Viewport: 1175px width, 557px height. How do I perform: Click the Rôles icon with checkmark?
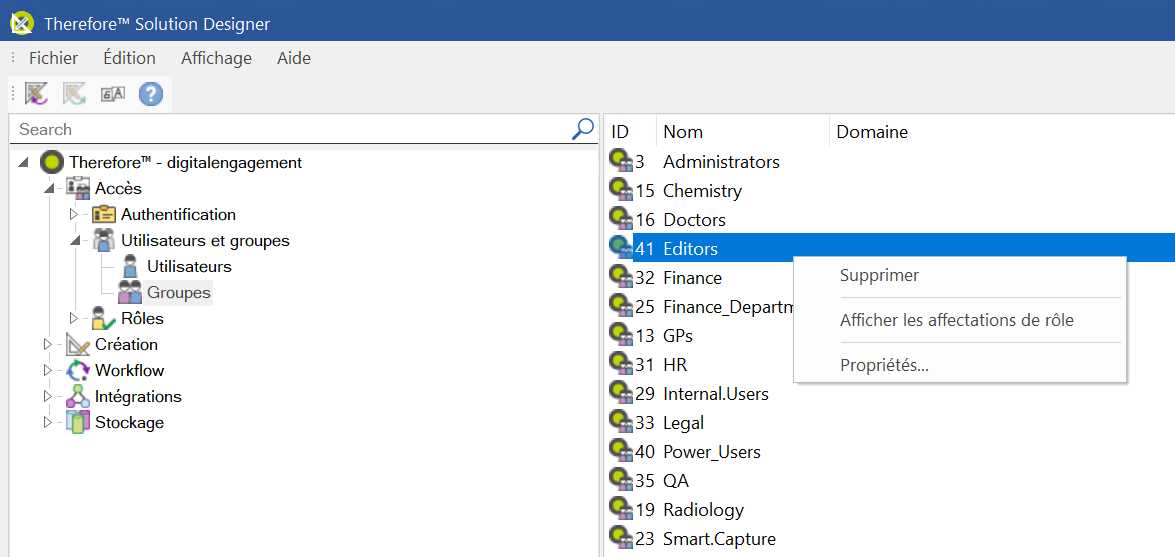coord(104,319)
